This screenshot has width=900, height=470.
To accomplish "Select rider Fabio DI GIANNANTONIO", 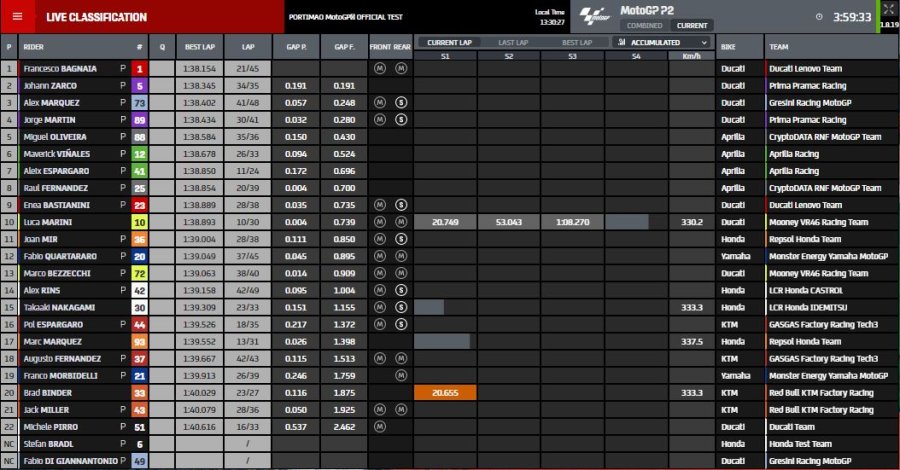I will pyautogui.click(x=70, y=461).
